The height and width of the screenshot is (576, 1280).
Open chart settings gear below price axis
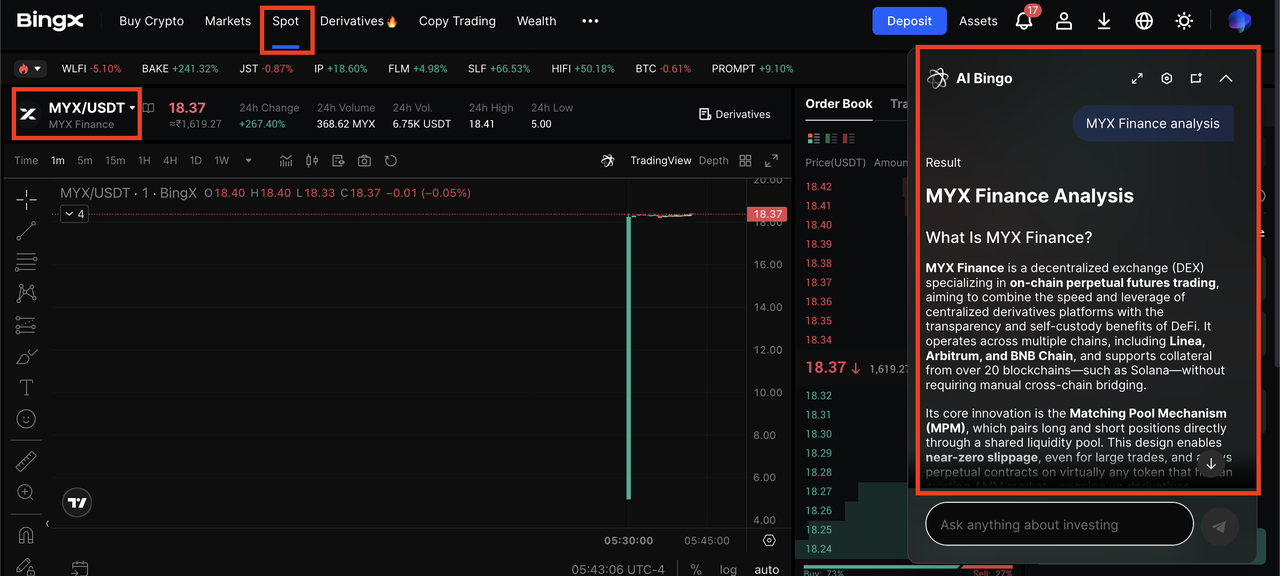pos(769,540)
